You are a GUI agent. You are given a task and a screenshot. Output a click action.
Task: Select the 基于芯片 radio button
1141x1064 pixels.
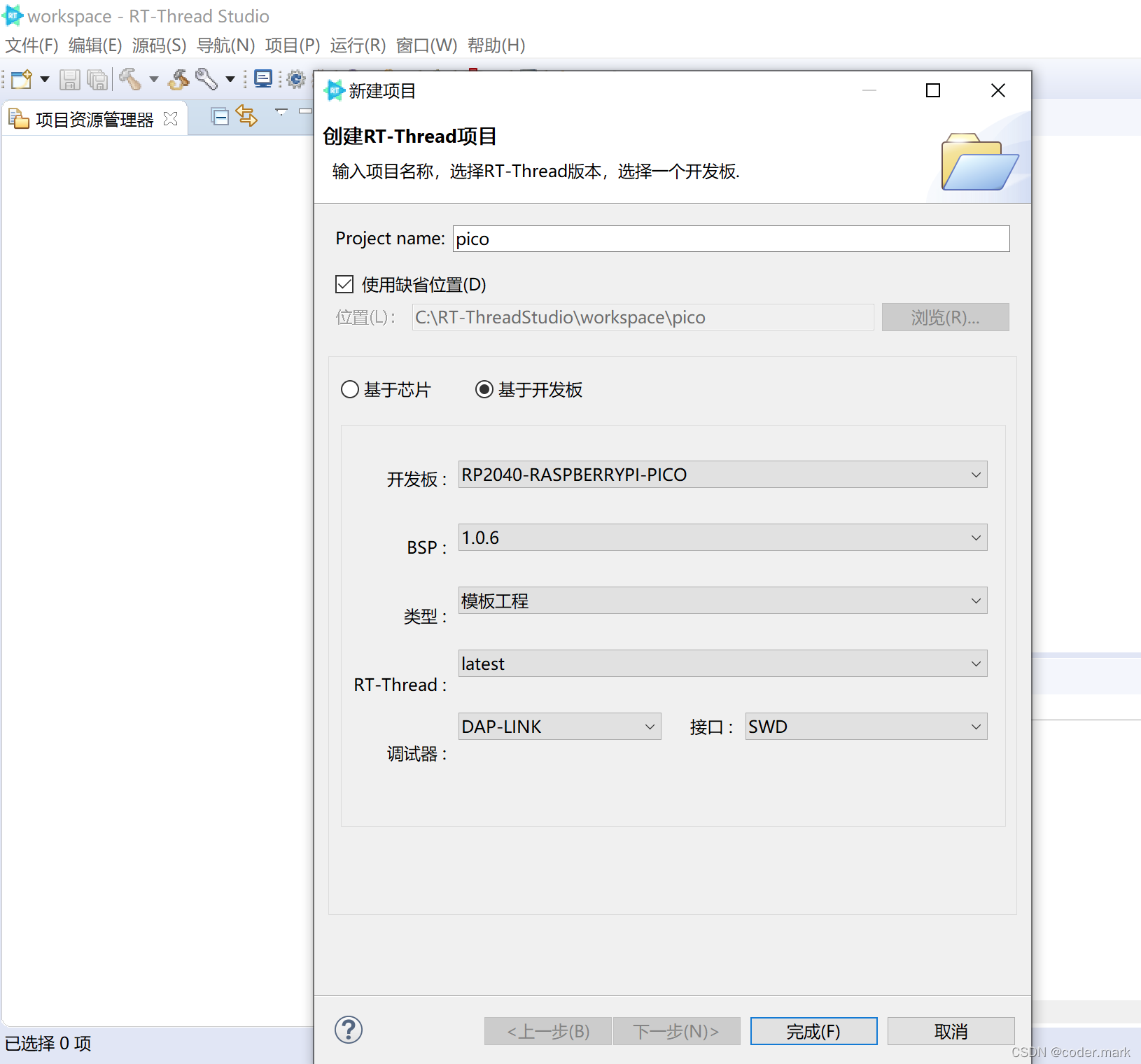[x=350, y=389]
